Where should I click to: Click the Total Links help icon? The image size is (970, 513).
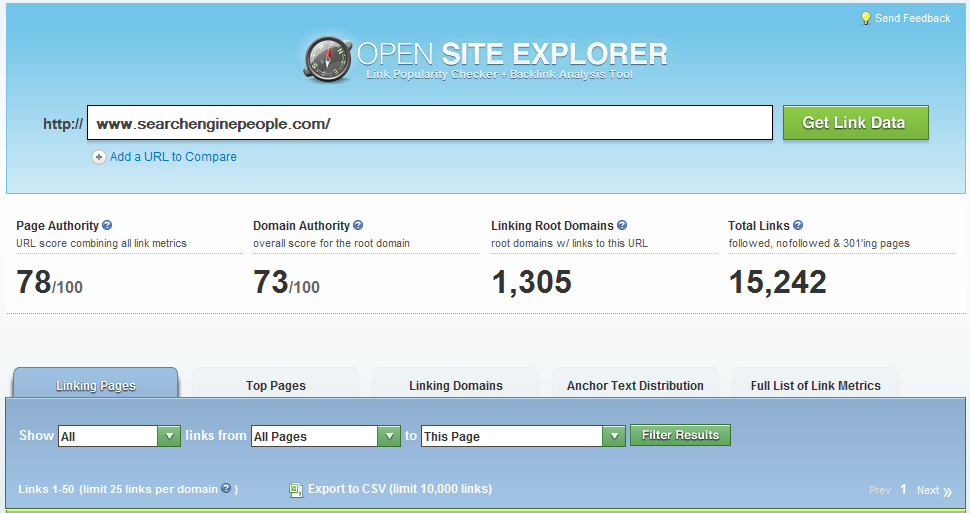[798, 226]
